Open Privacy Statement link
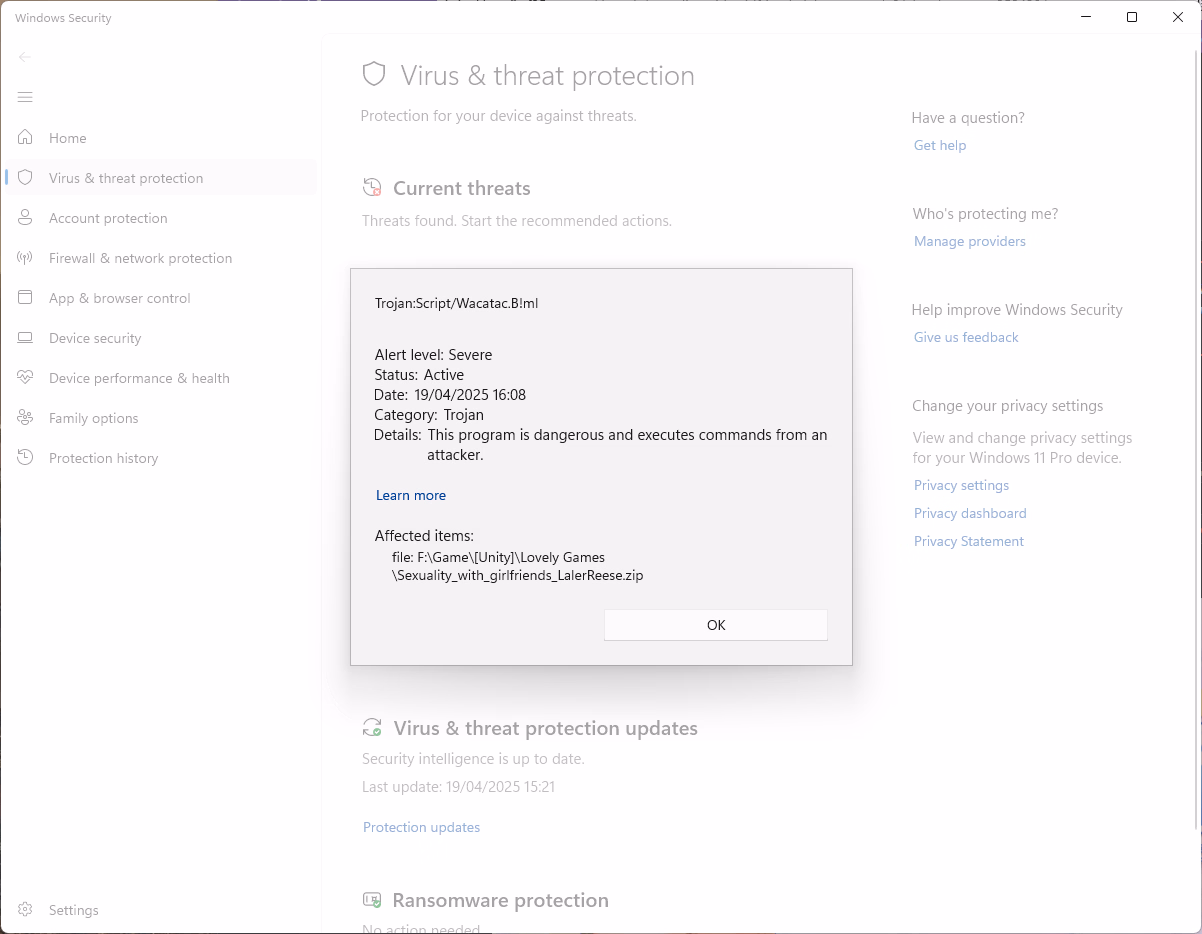Screen dimensions: 1202x934 (969, 541)
